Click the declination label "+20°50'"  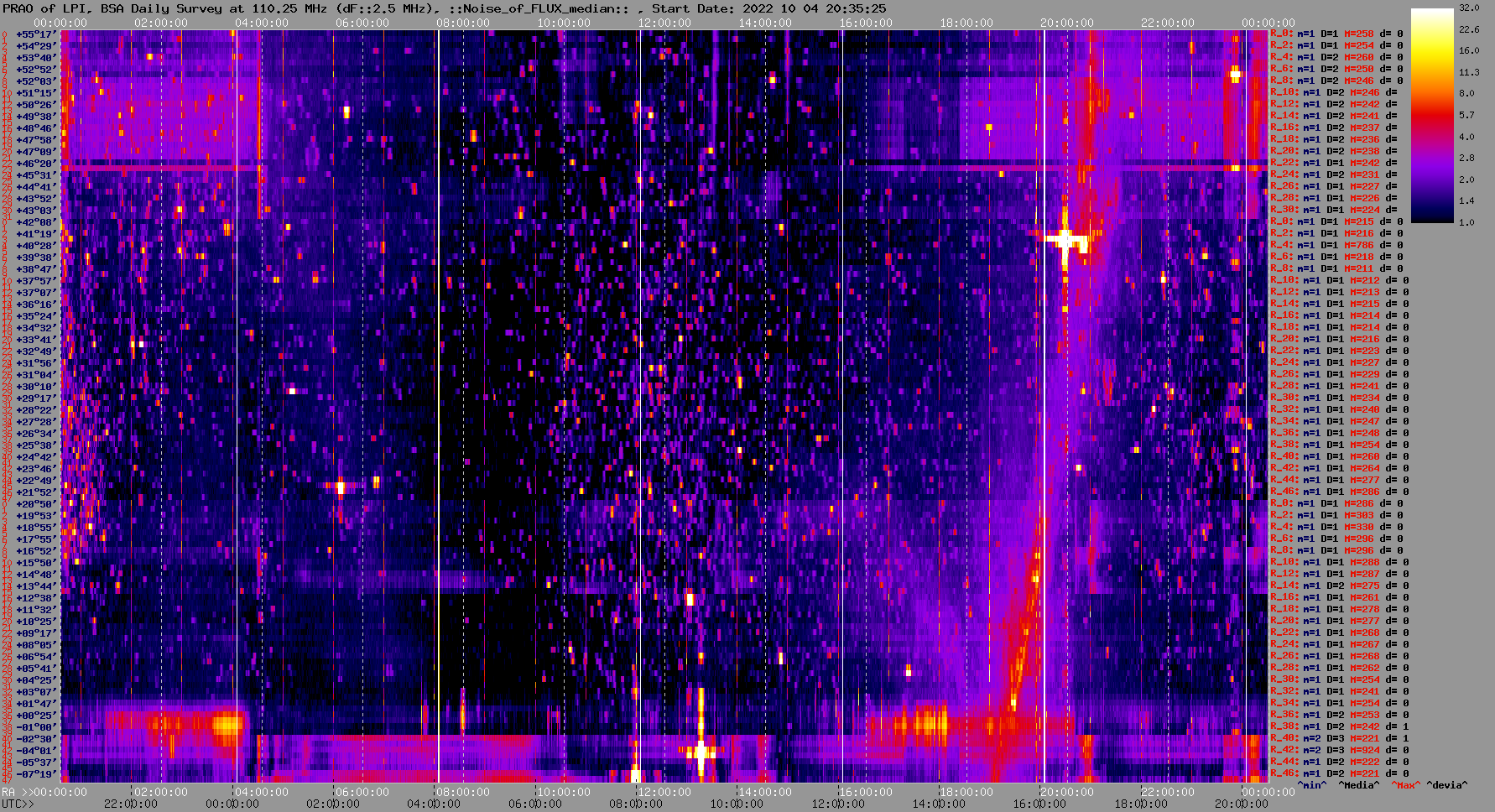pos(35,504)
